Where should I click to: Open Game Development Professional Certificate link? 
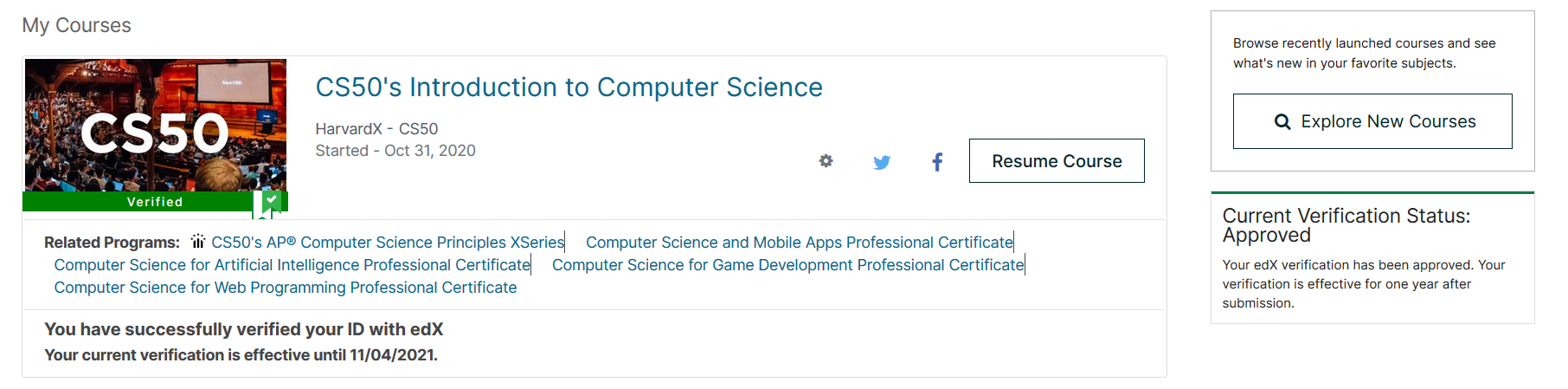tap(787, 265)
